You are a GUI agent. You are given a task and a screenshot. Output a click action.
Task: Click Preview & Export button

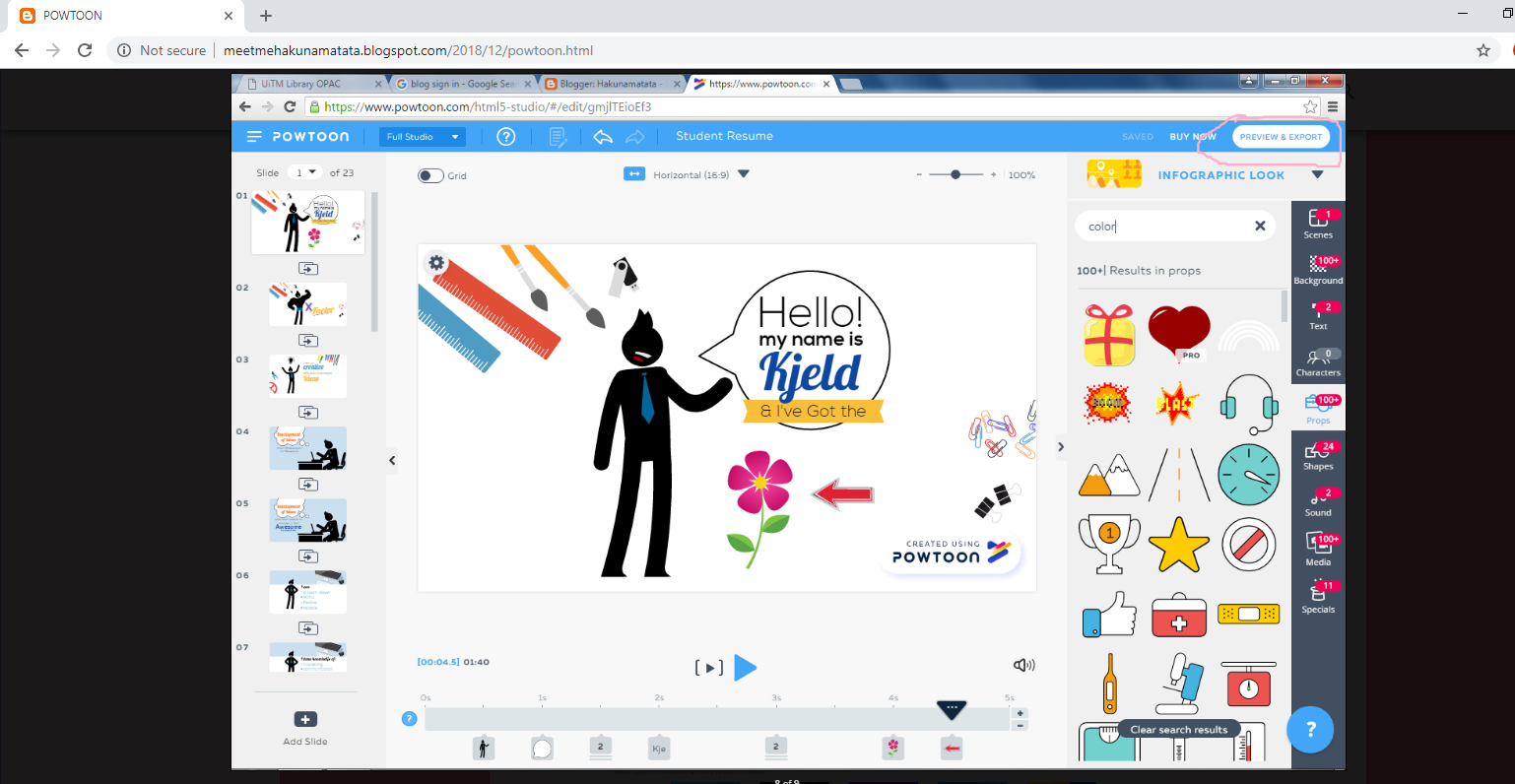coord(1281,137)
